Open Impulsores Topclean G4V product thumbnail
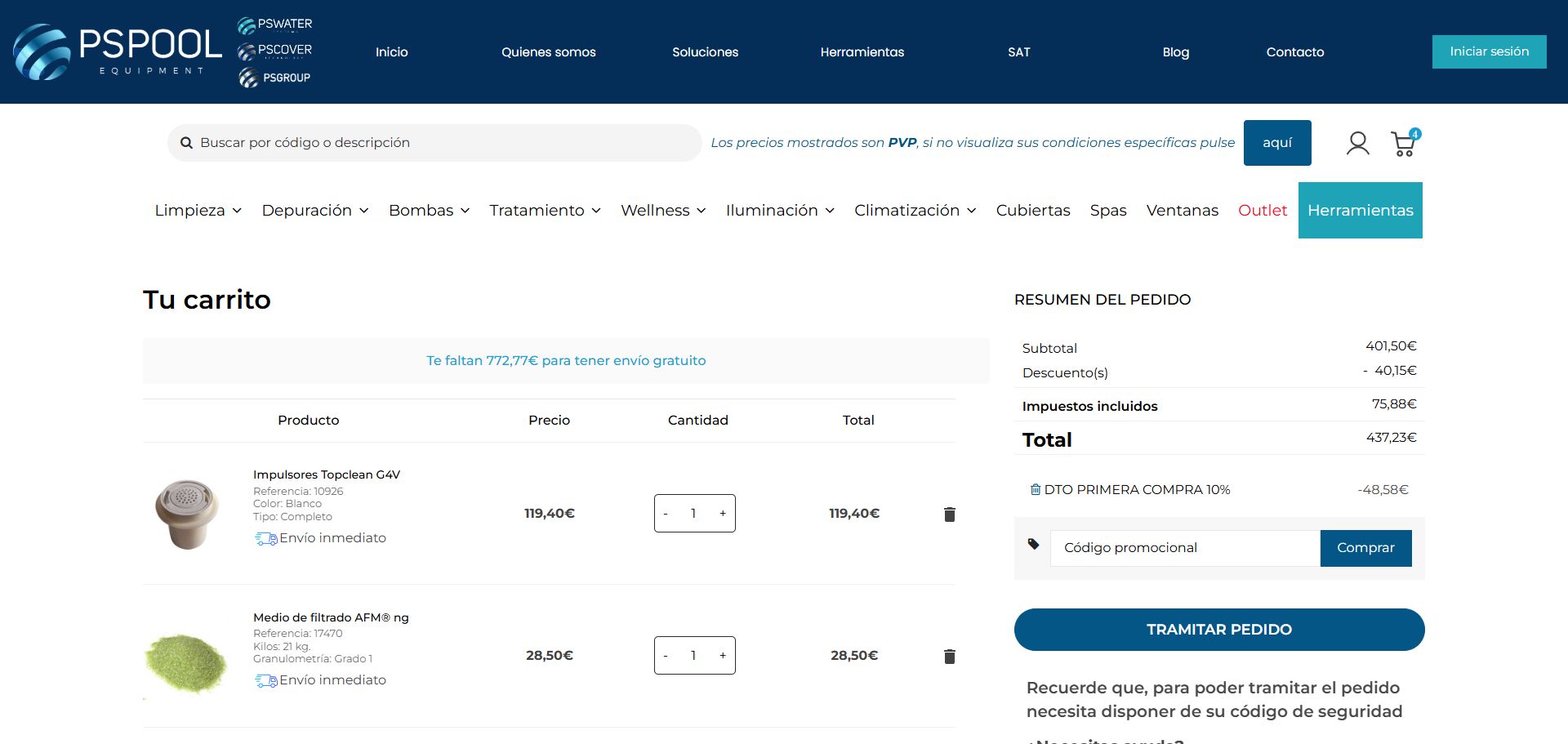 click(187, 514)
